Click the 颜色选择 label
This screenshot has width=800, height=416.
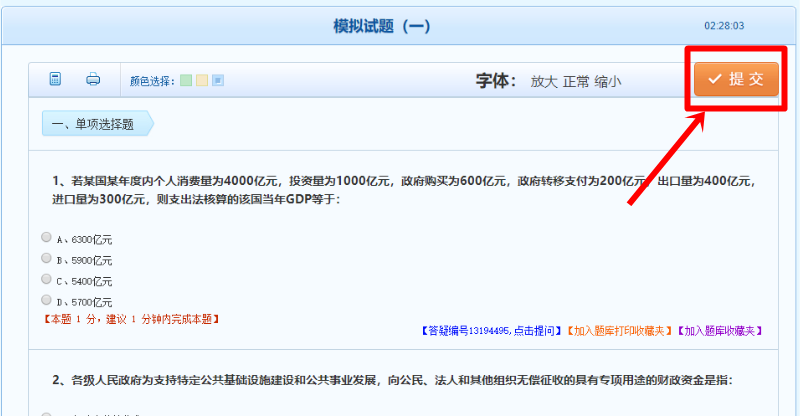[x=152, y=81]
